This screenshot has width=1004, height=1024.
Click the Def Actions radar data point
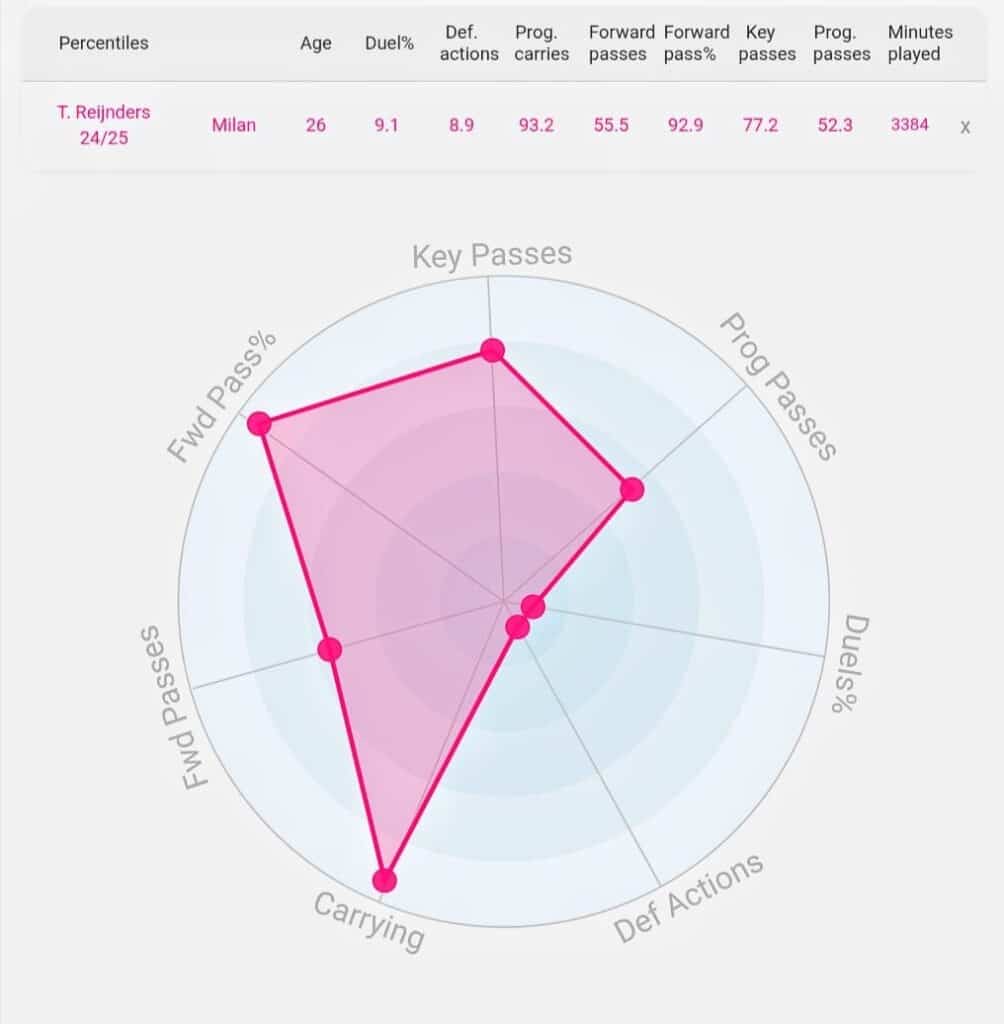click(517, 628)
